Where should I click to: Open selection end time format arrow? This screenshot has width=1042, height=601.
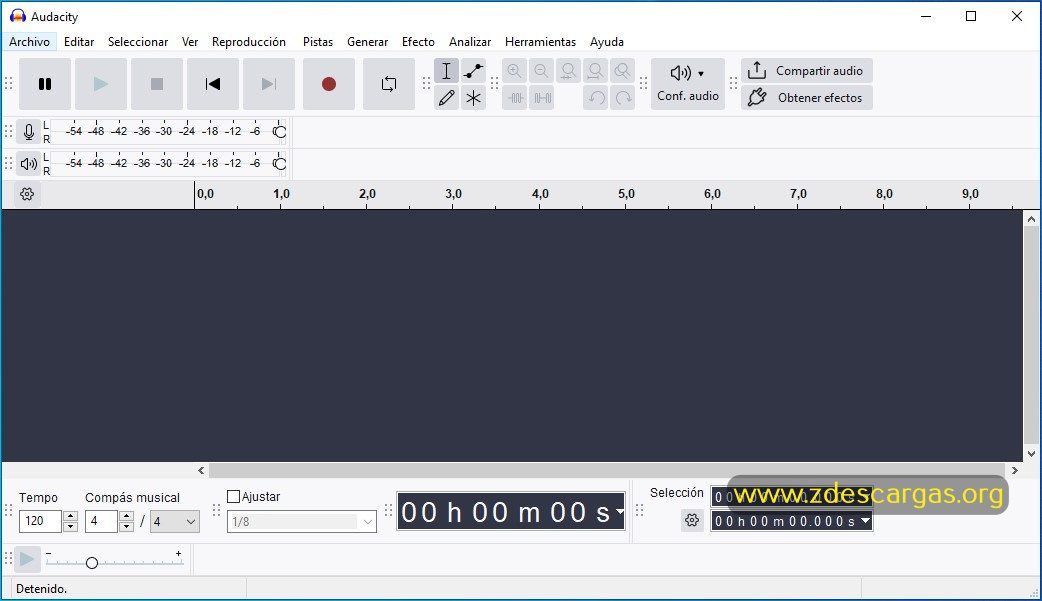[x=865, y=521]
